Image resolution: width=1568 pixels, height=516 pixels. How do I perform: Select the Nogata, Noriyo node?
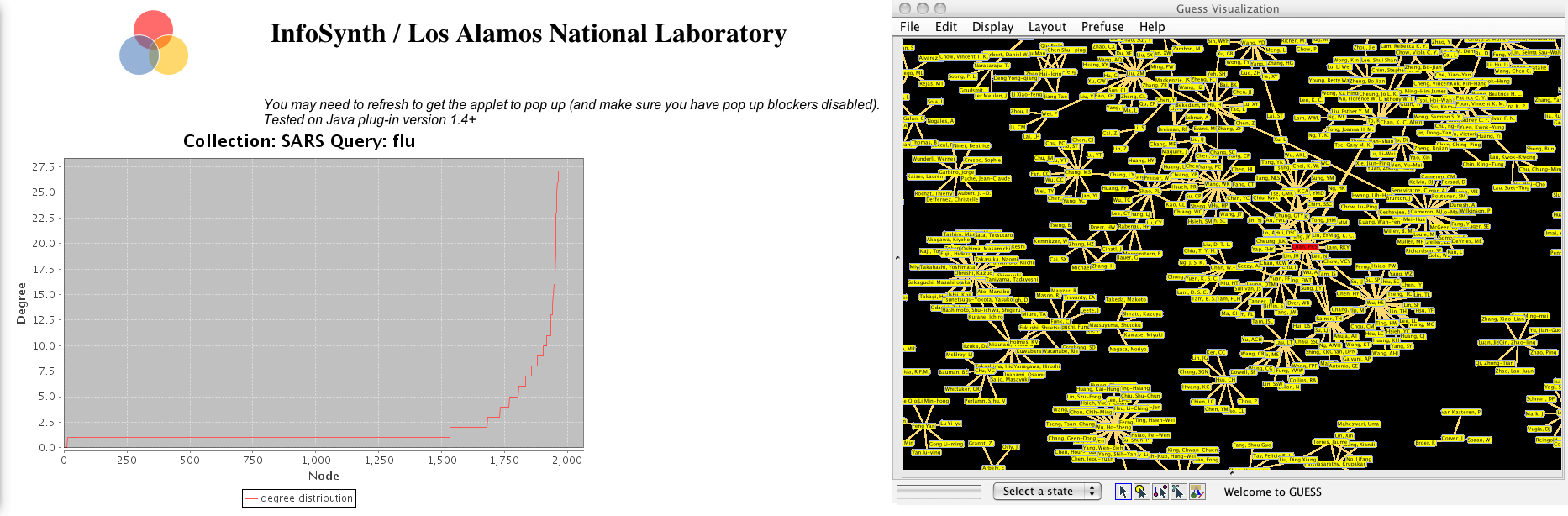(1129, 349)
